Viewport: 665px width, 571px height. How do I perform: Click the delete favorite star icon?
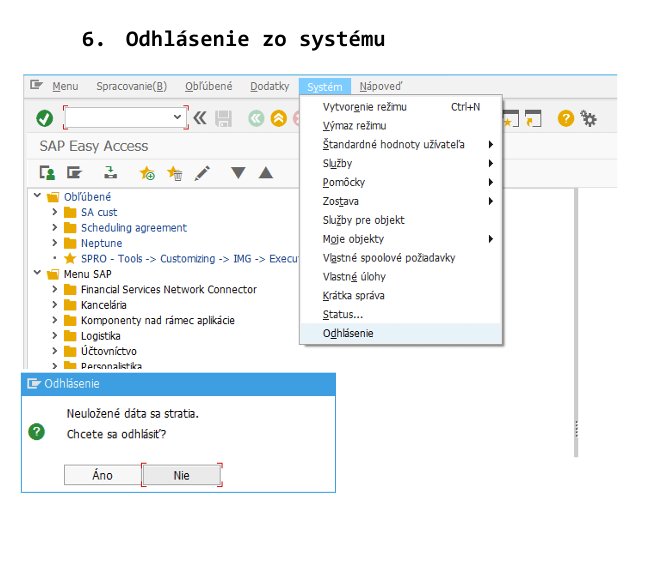click(x=174, y=173)
